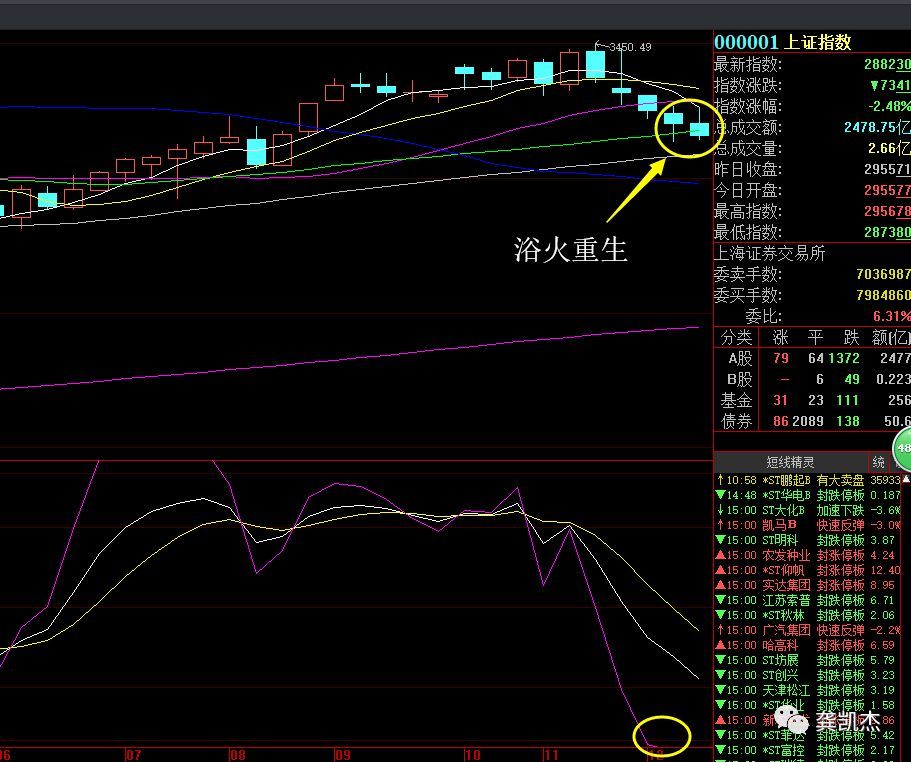This screenshot has height=762, width=911.
Task: Open the 短线精灵 tab
Action: [x=790, y=462]
